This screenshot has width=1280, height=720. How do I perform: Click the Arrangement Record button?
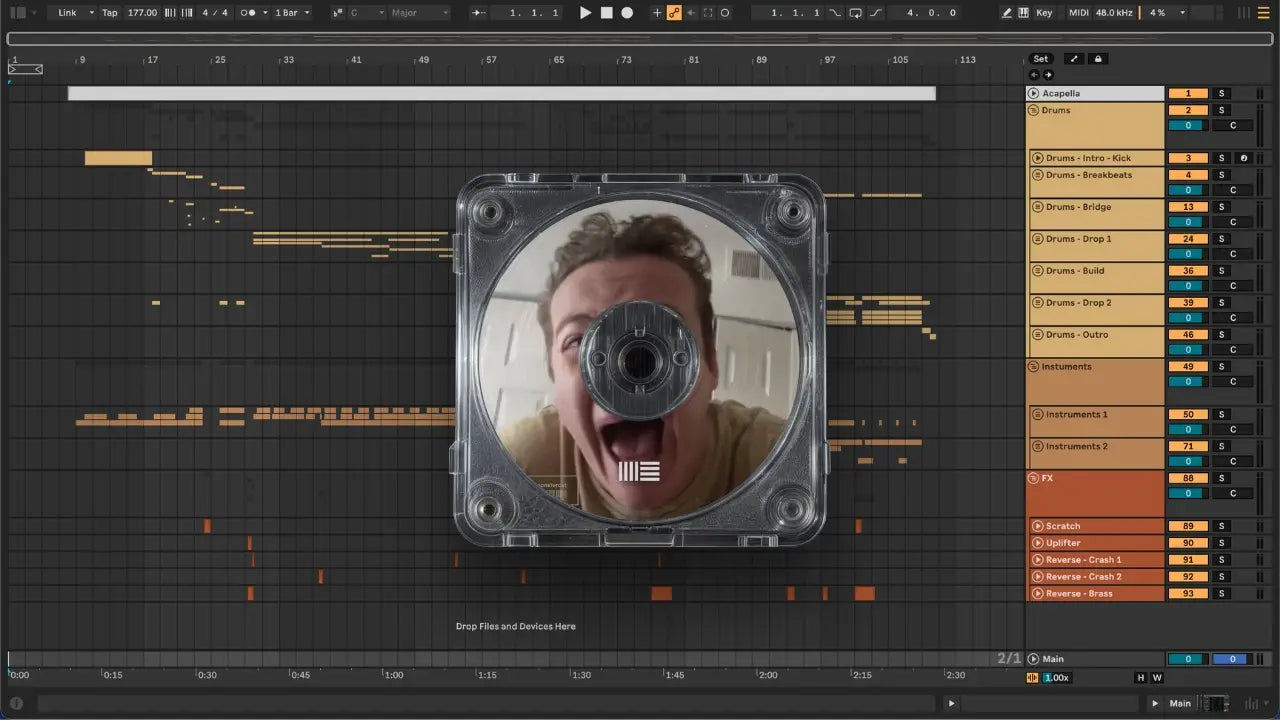pos(627,13)
